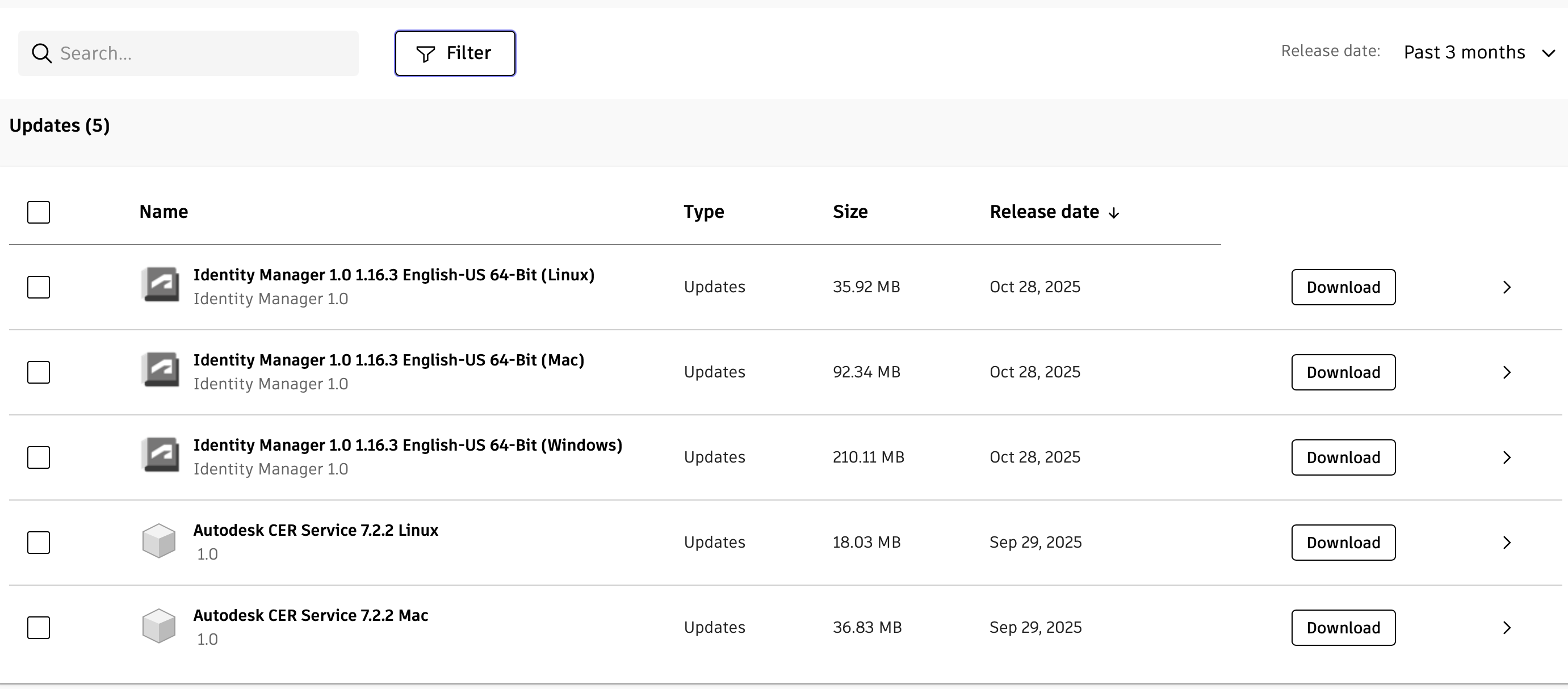Download Autodesk CER Service 7.2.2 Linux
This screenshot has height=689, width=1568.
point(1343,543)
